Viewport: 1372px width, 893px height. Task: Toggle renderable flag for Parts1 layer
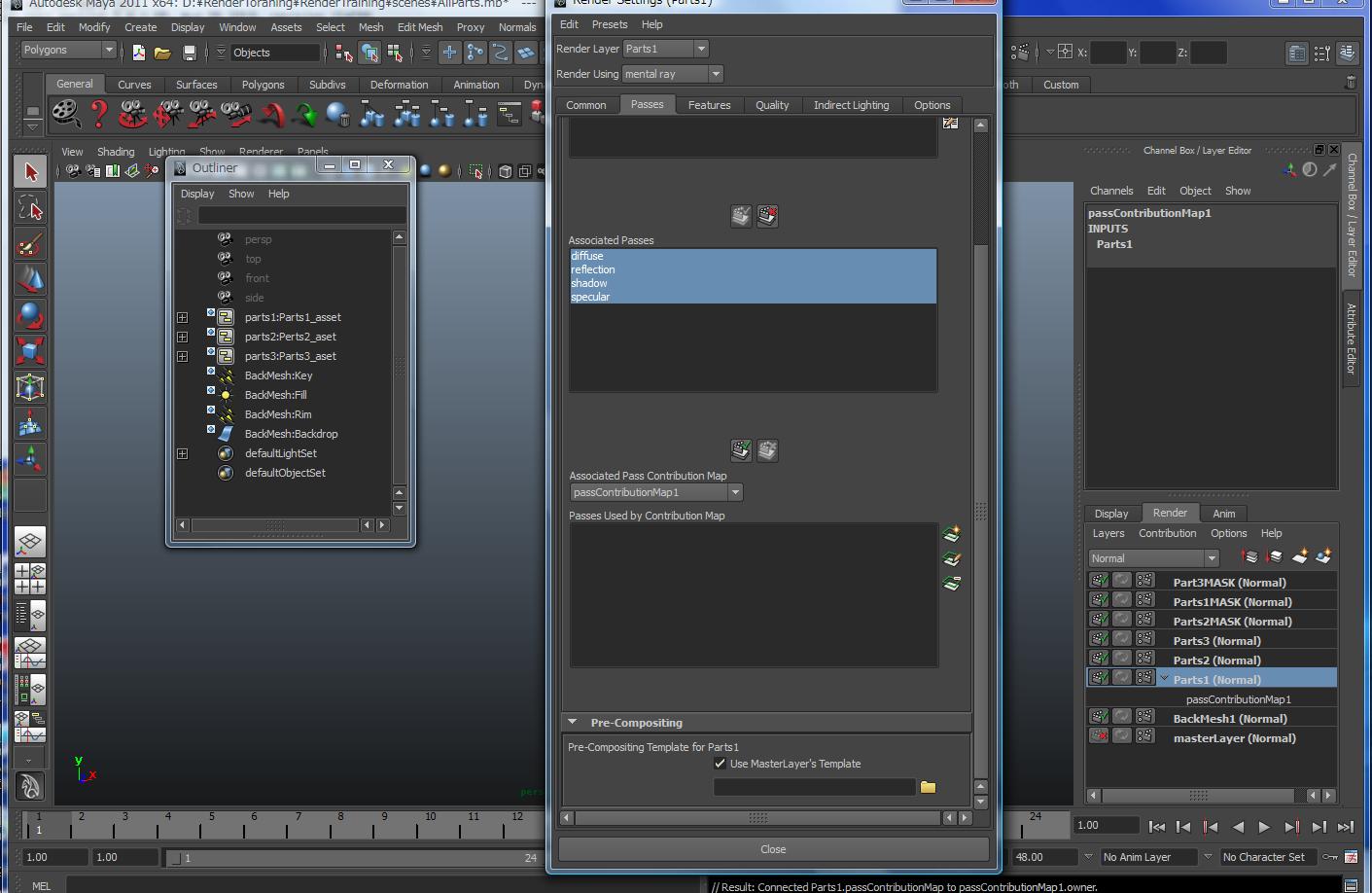pyautogui.click(x=1099, y=678)
